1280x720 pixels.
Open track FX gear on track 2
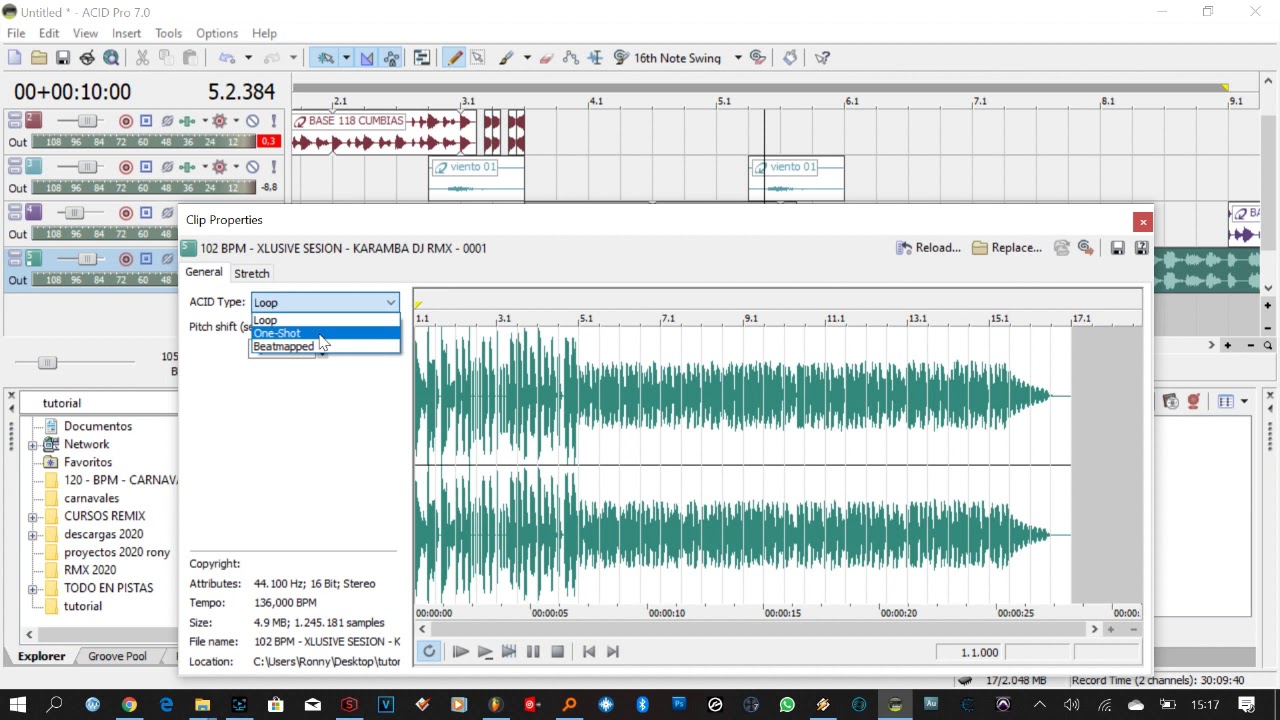(219, 121)
